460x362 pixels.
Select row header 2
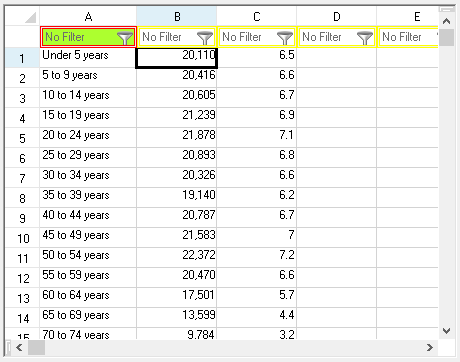22,78
